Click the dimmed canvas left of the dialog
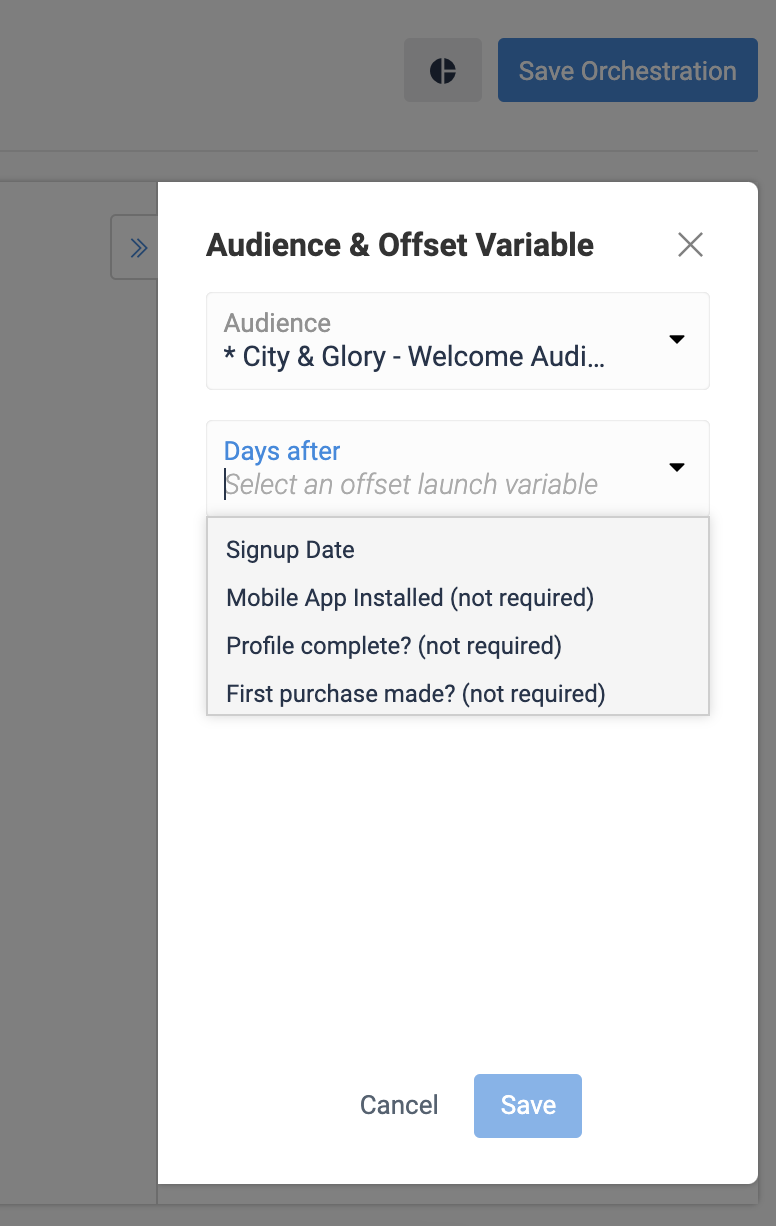This screenshot has width=776, height=1226. (78, 700)
